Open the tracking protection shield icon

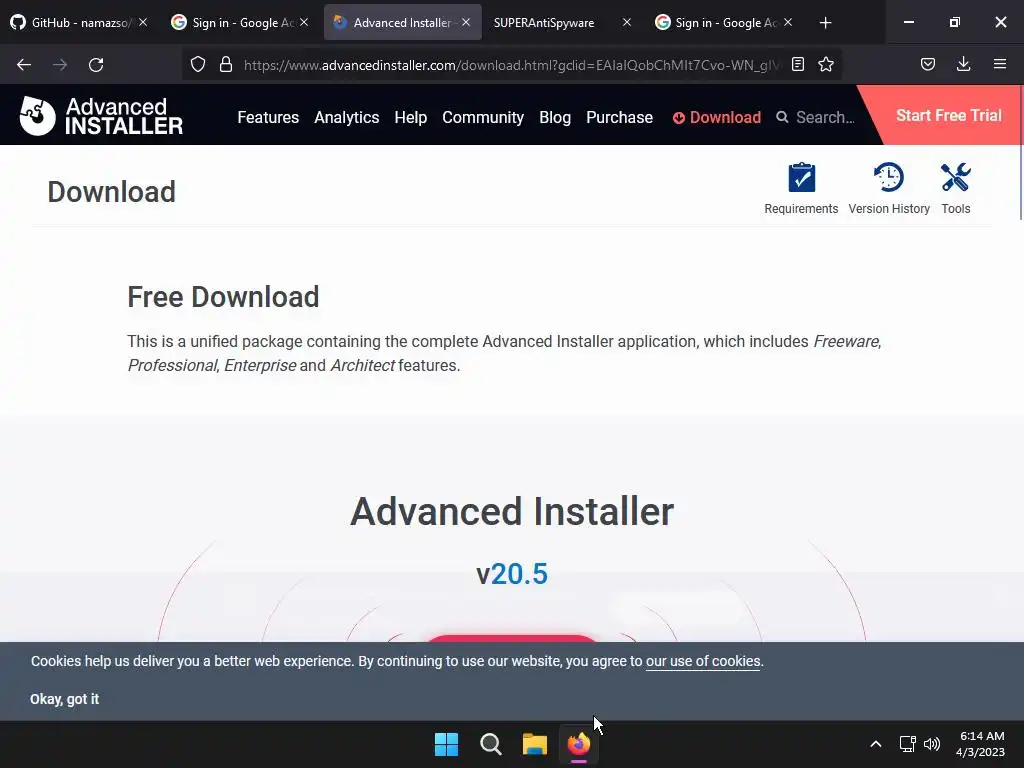(x=198, y=65)
